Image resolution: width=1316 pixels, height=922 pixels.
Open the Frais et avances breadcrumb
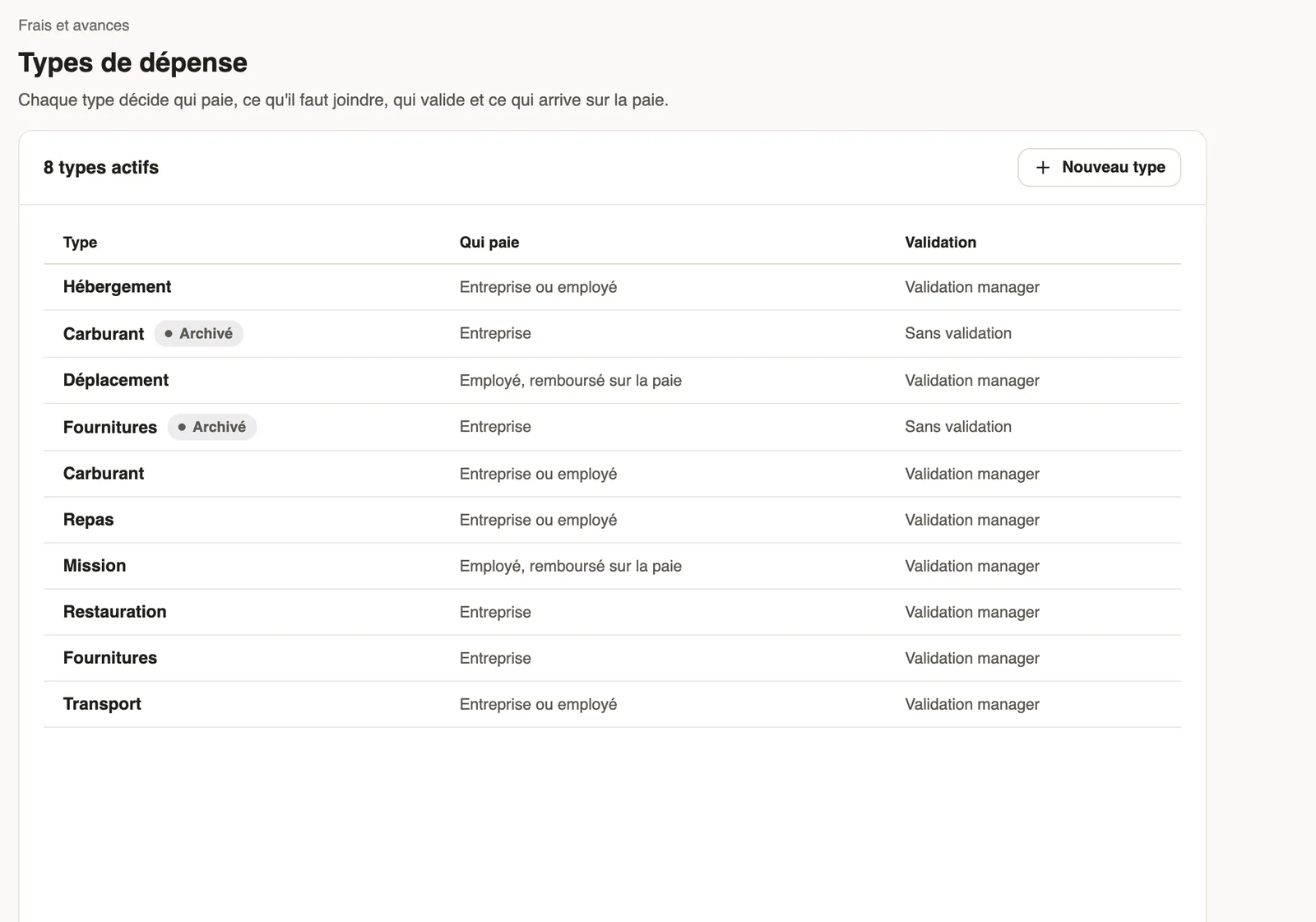[x=74, y=25]
